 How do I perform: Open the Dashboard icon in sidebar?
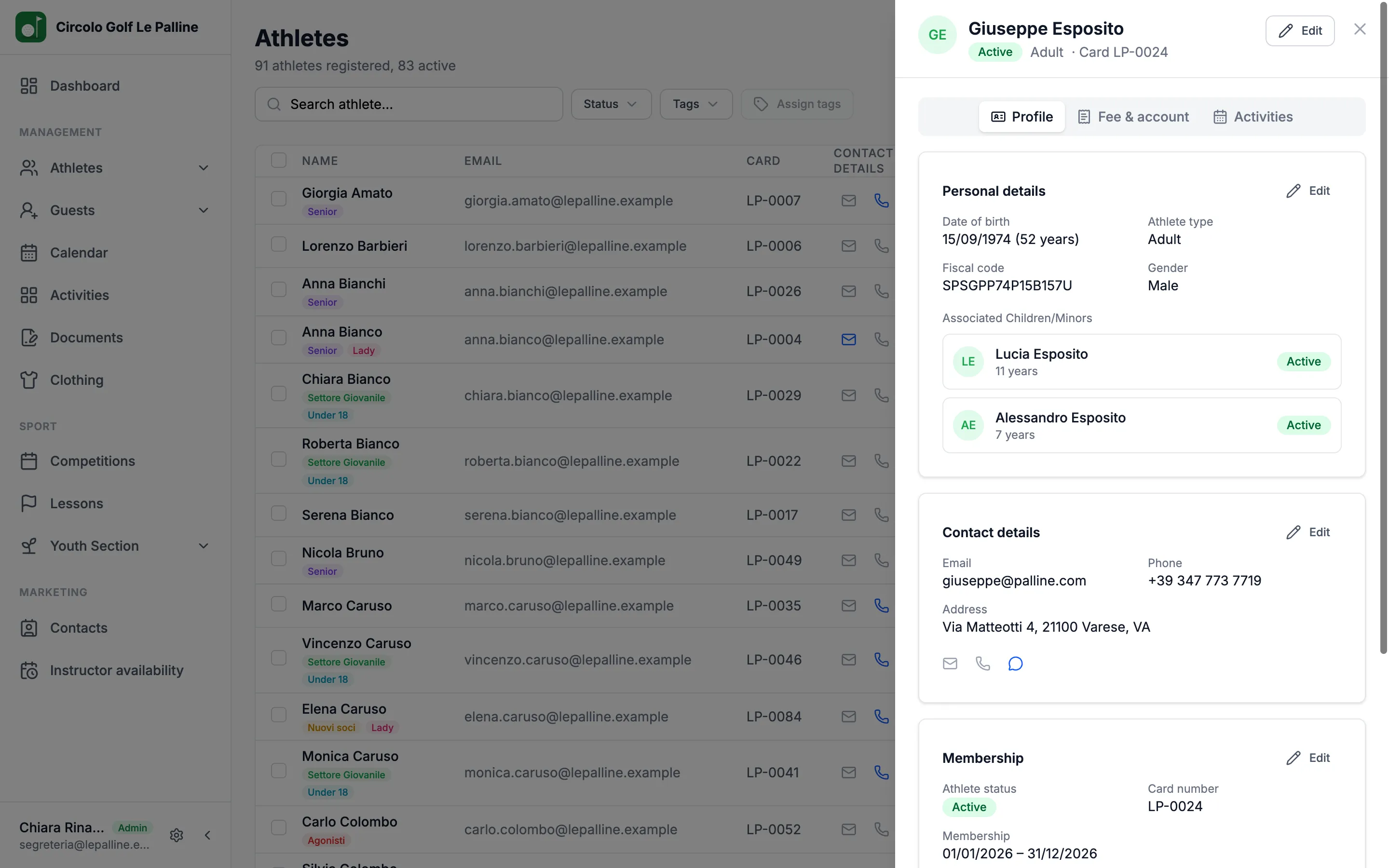pos(29,85)
